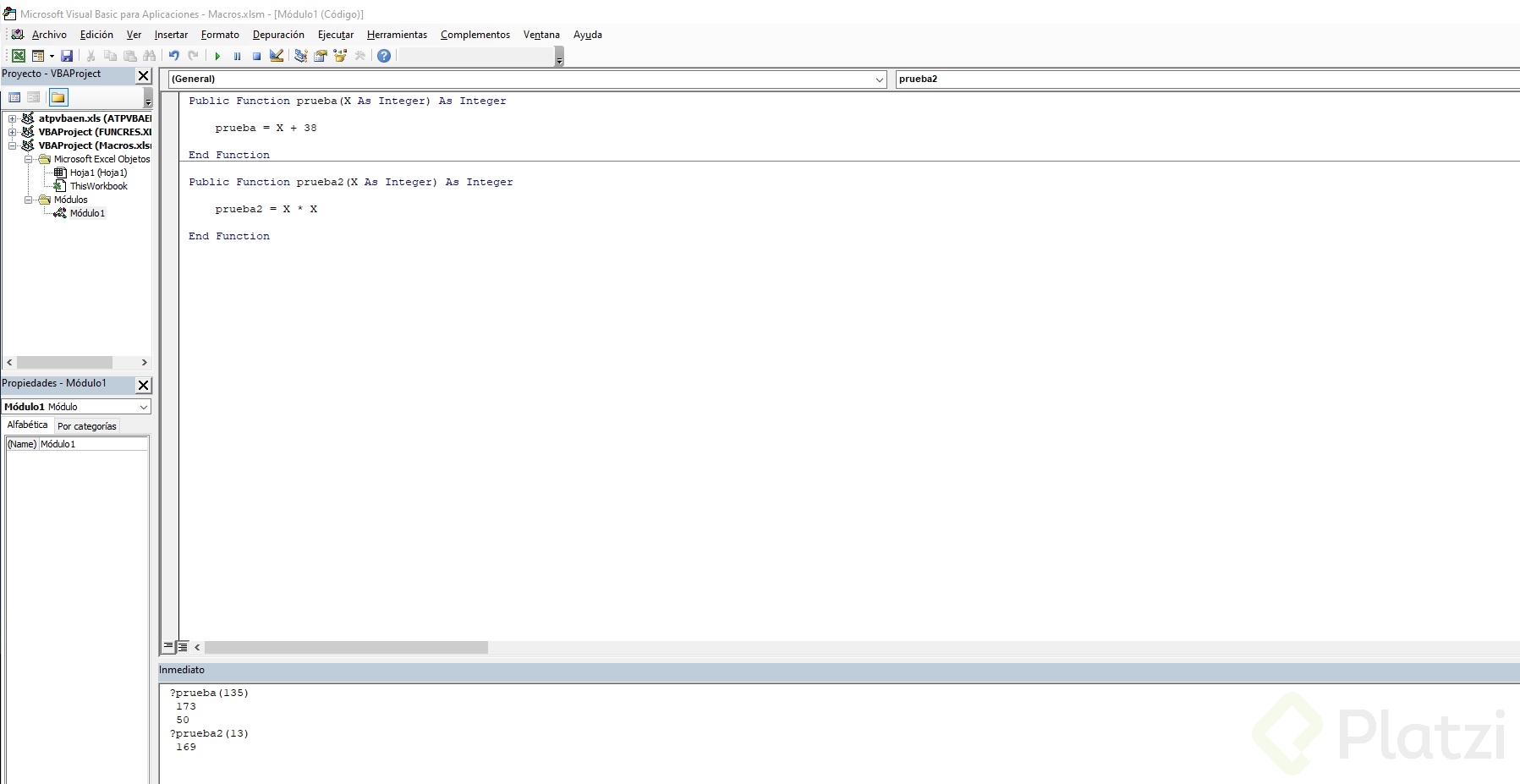The image size is (1520, 784).
Task: Expand the VBAProject (FUNCRES.XLAM) node
Action: click(x=12, y=132)
